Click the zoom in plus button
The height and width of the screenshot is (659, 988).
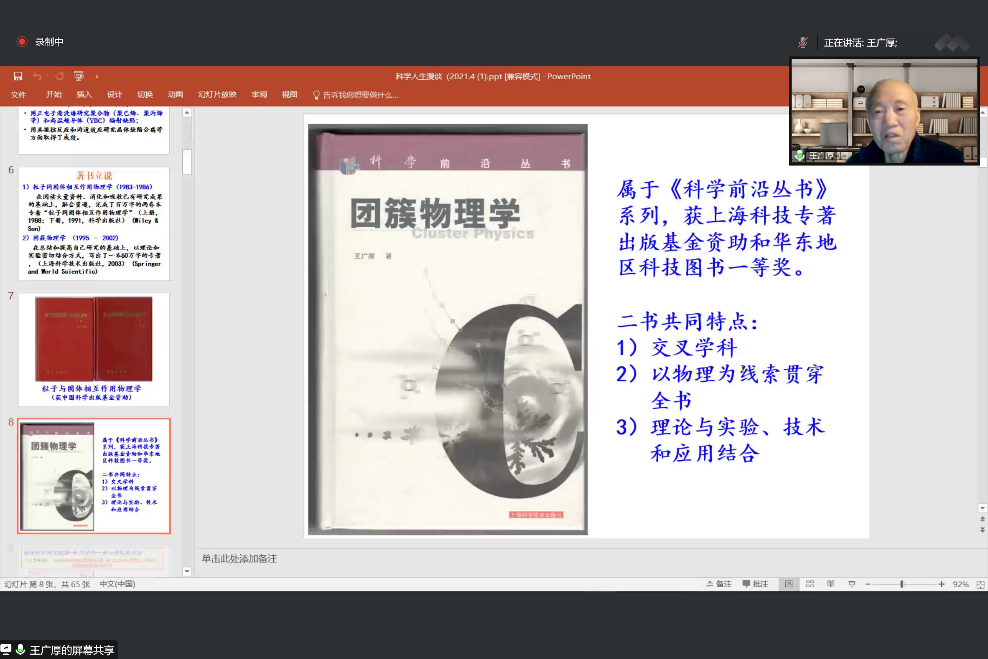click(941, 584)
